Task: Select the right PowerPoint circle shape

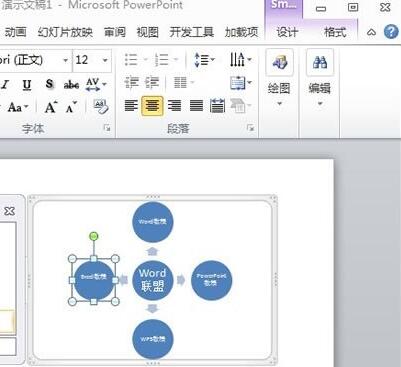Action: (x=211, y=281)
